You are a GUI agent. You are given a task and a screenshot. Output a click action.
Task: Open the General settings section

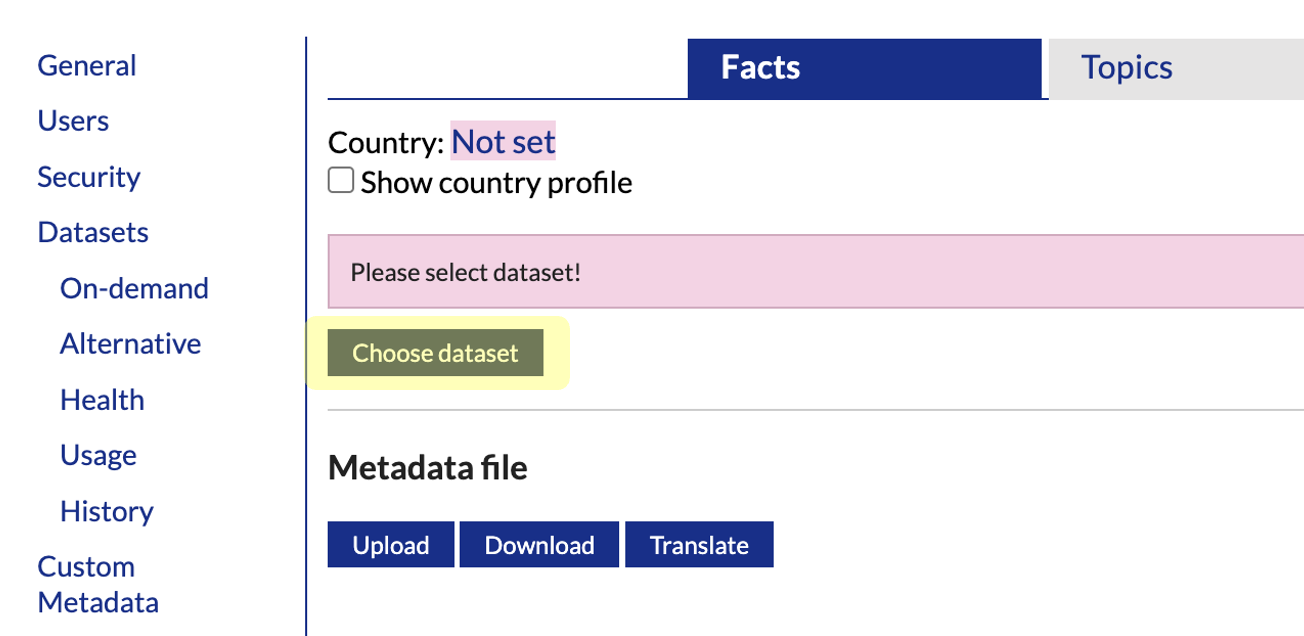pyautogui.click(x=86, y=66)
